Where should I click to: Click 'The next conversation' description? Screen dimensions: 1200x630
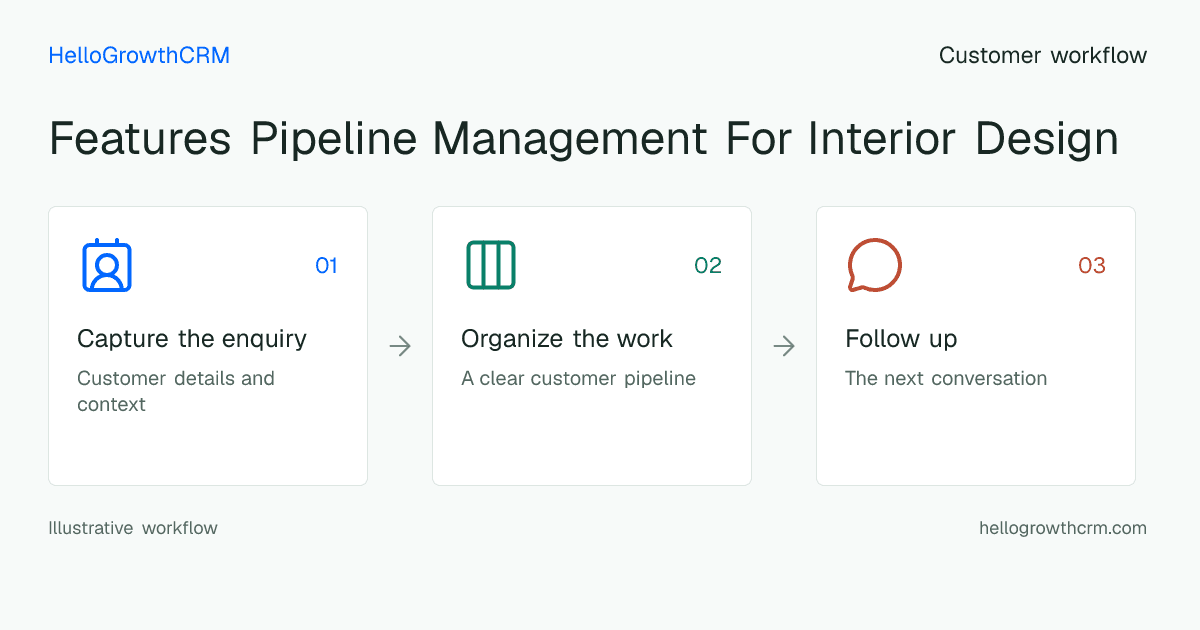point(946,379)
